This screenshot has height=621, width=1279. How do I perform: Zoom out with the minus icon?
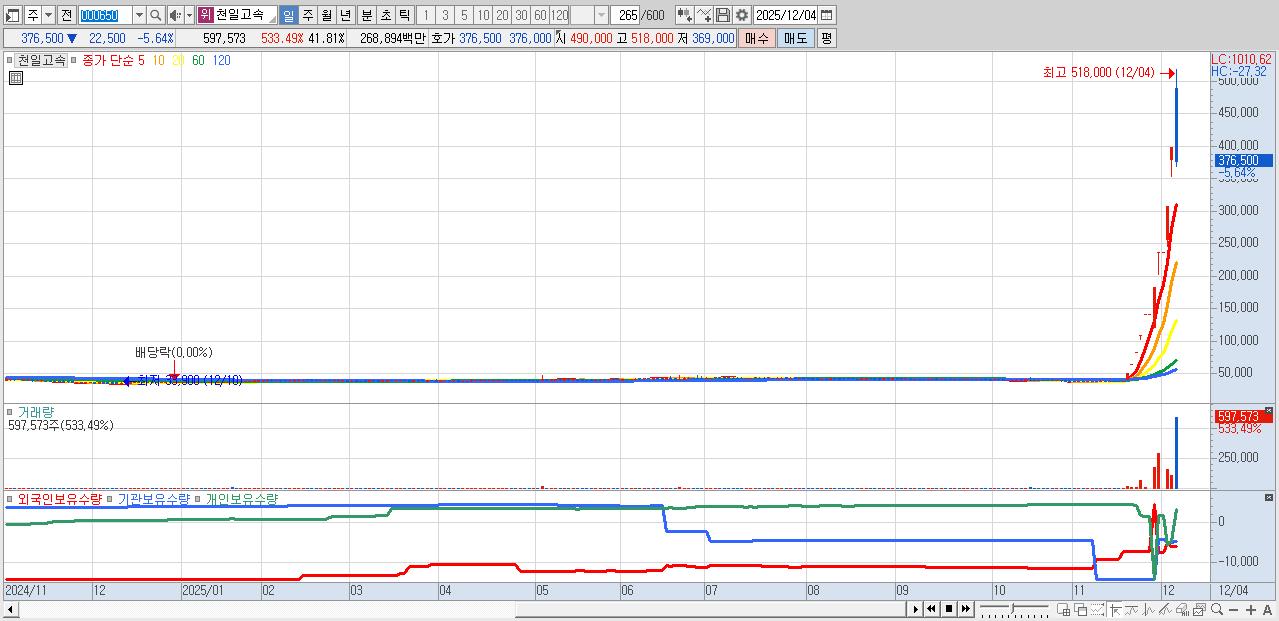[1234, 609]
